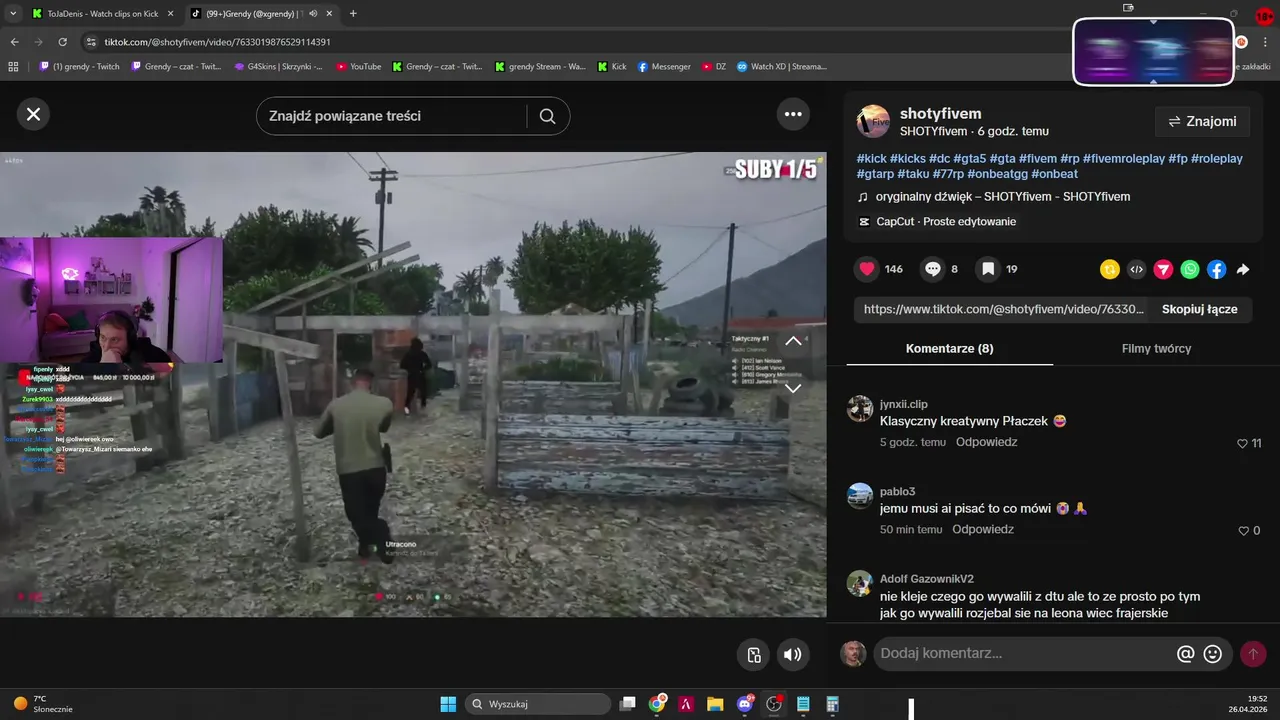
Task: Insert a mention with the @ icon
Action: 1186,654
